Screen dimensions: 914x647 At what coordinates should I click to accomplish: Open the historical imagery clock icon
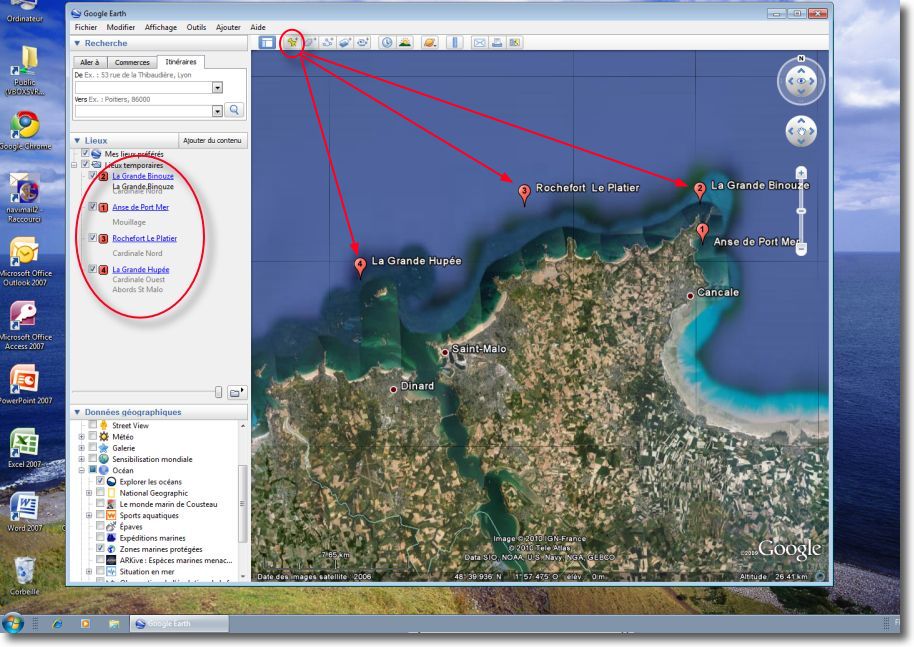[x=386, y=42]
